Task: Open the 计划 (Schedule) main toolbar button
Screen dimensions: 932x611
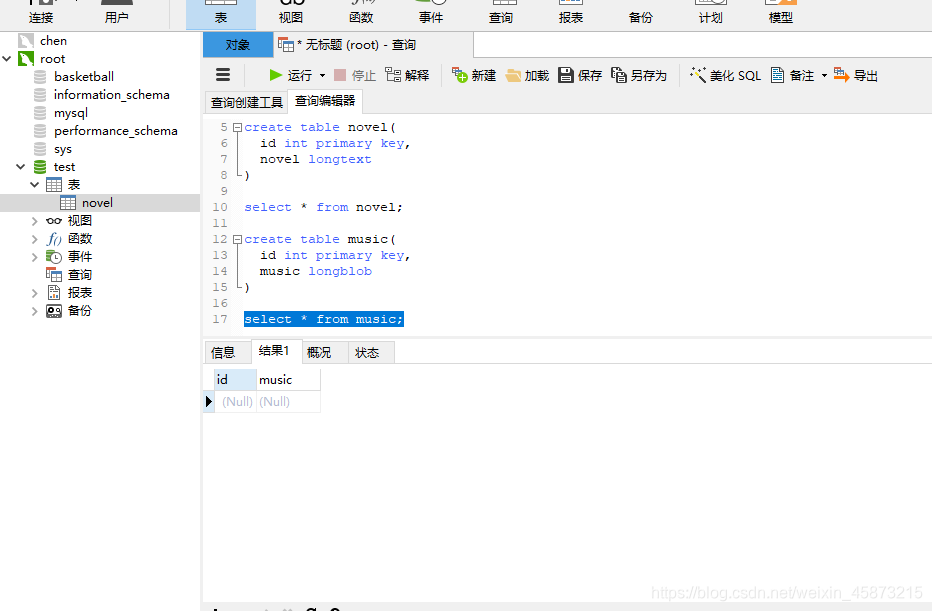Action: point(711,14)
